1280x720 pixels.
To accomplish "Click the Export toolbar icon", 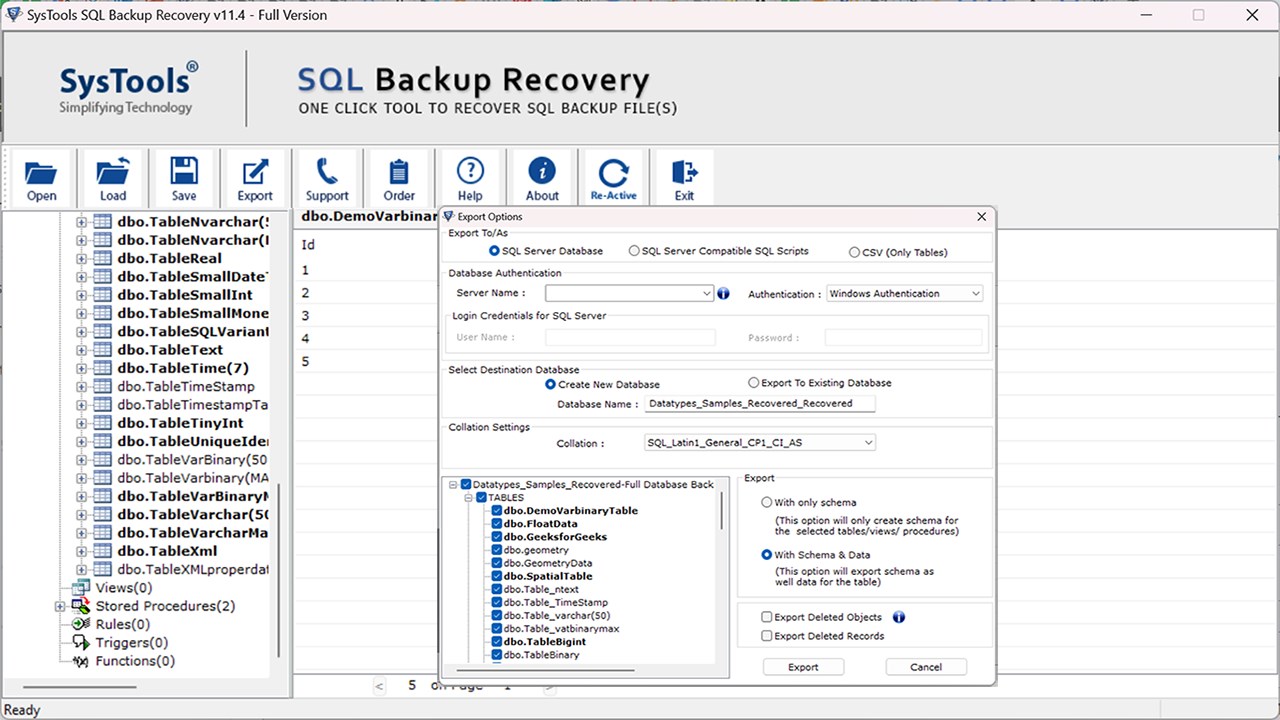I will click(255, 171).
